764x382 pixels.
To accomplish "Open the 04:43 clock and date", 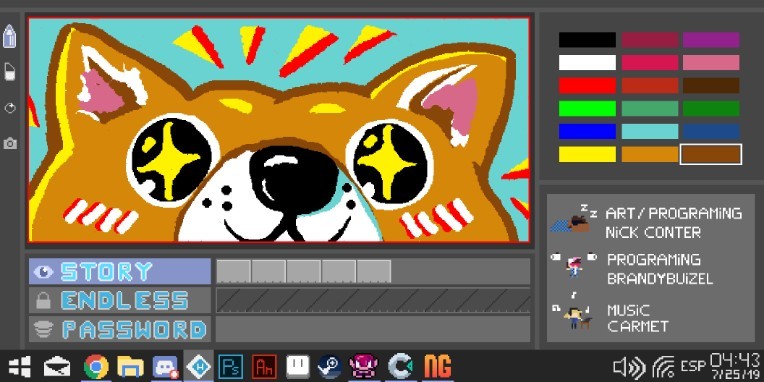I will [x=736, y=366].
